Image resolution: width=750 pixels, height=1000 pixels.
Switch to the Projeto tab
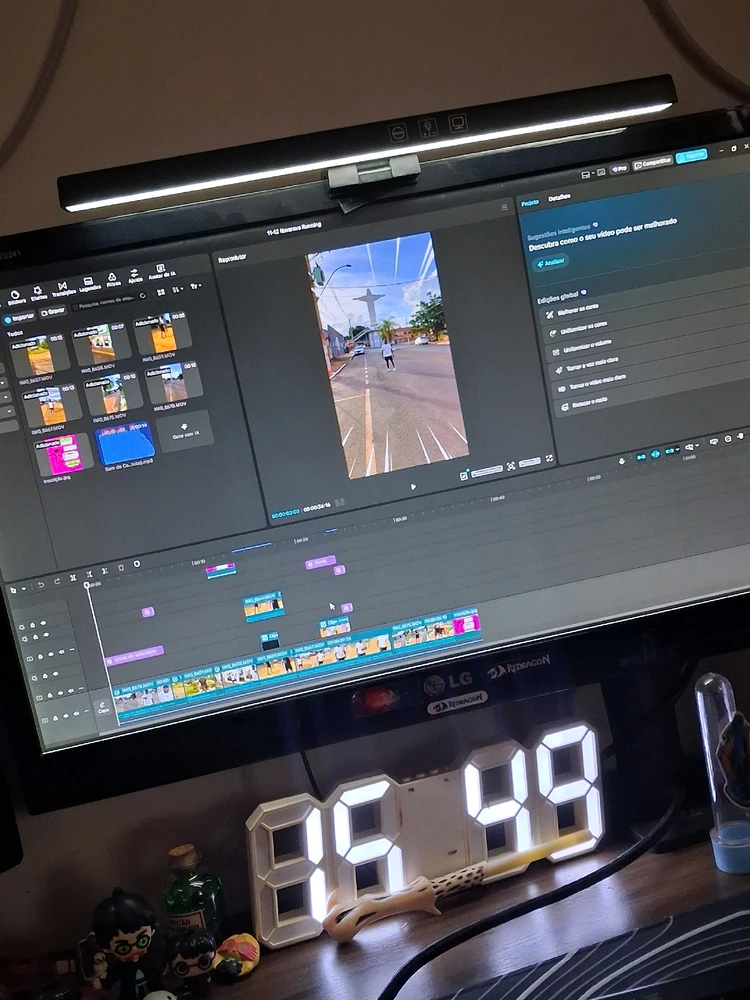530,203
